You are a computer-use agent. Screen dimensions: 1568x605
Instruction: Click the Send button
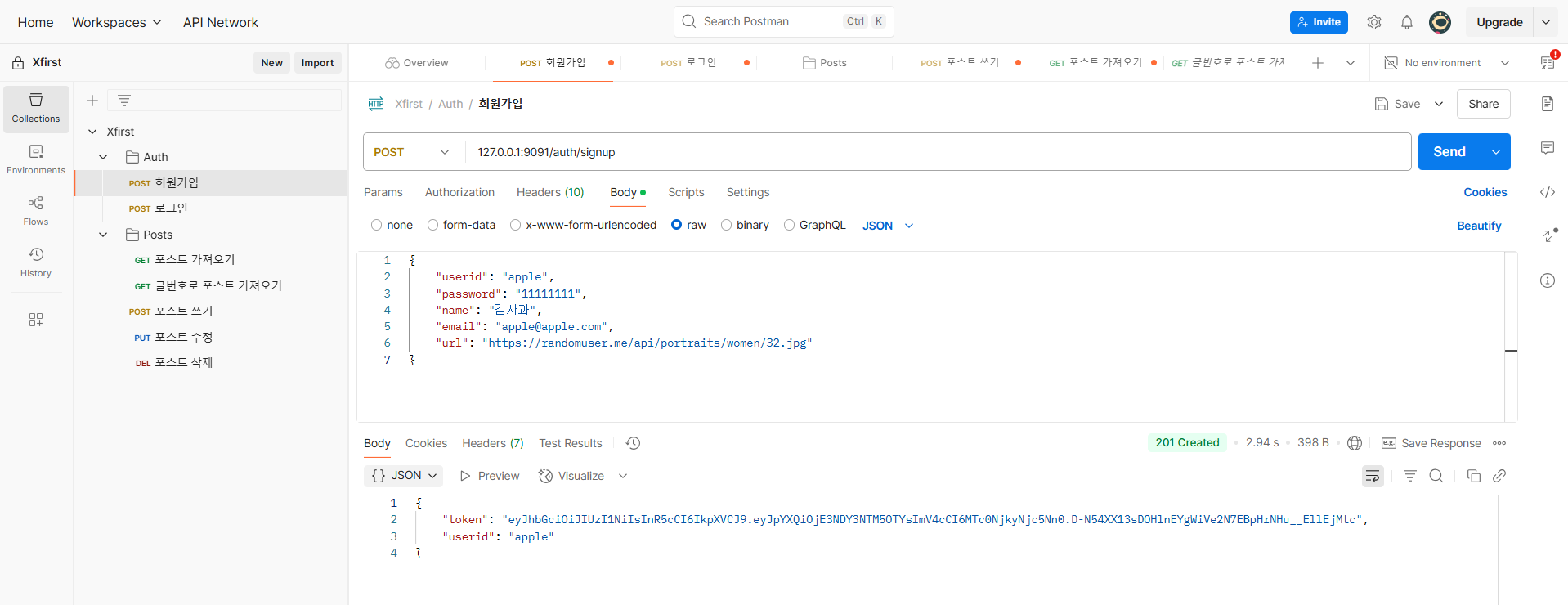1449,152
